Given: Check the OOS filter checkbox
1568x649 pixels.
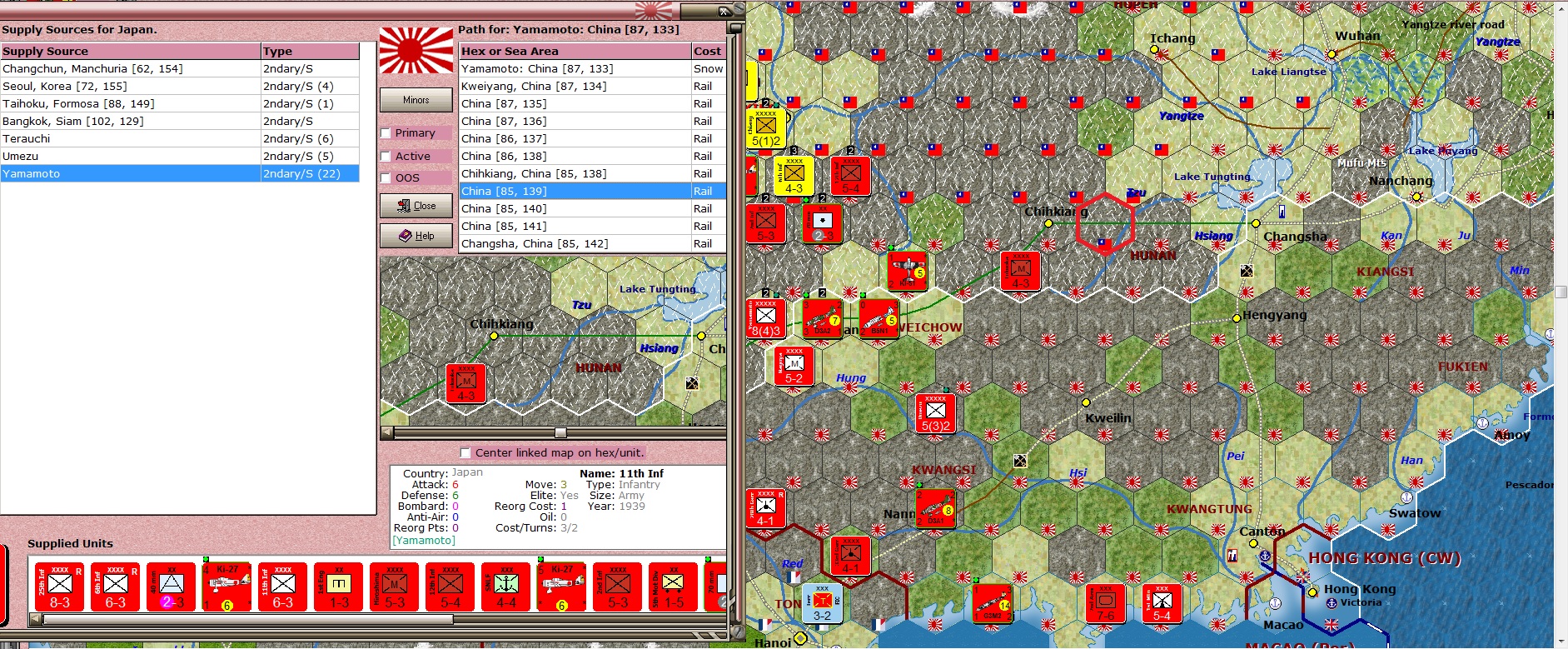Looking at the screenshot, I should coord(386,177).
